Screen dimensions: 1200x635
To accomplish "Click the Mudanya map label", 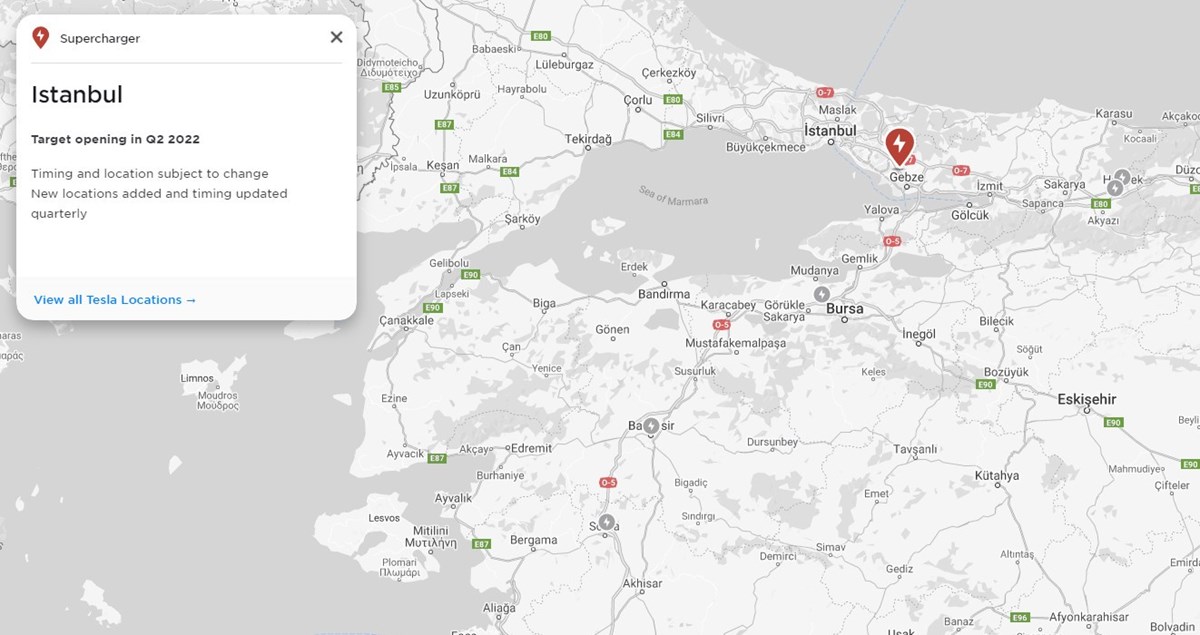I will click(x=815, y=270).
